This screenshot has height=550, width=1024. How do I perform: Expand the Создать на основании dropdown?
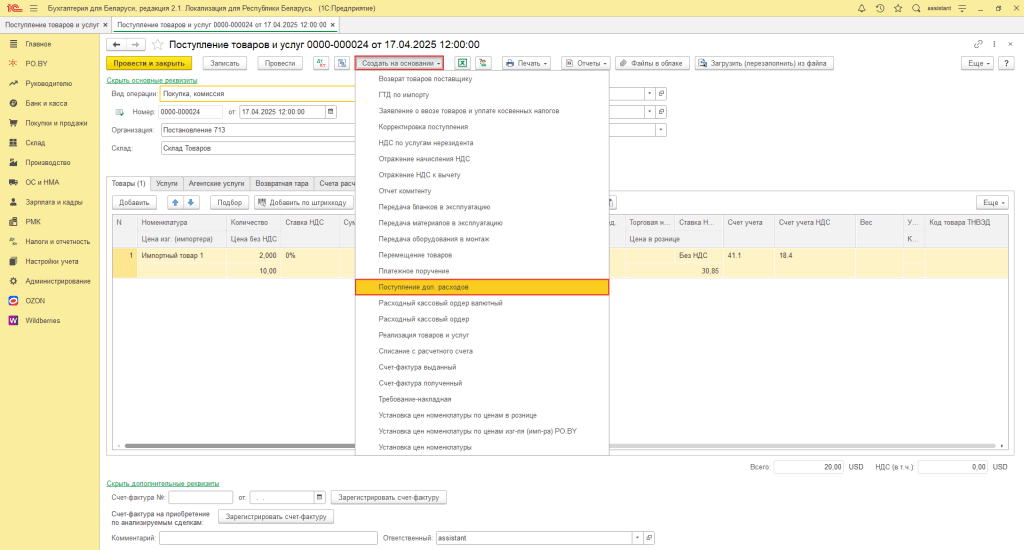399,63
